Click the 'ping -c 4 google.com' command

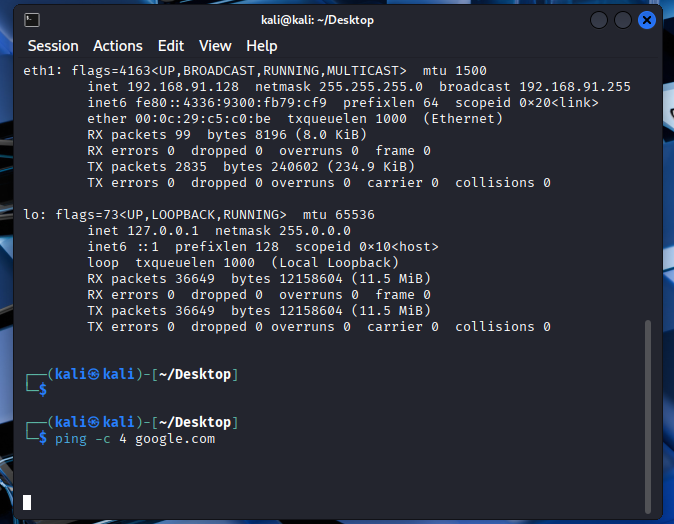[x=135, y=438]
